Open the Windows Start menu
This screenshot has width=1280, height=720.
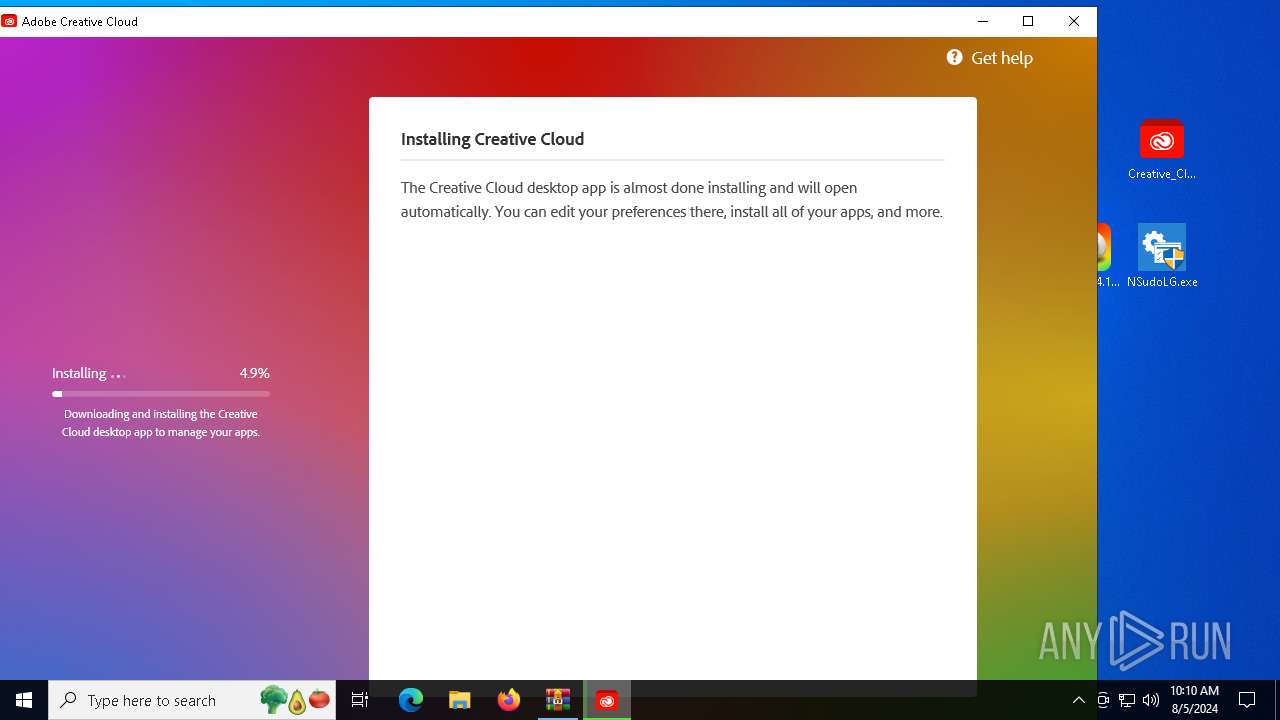pyautogui.click(x=24, y=700)
